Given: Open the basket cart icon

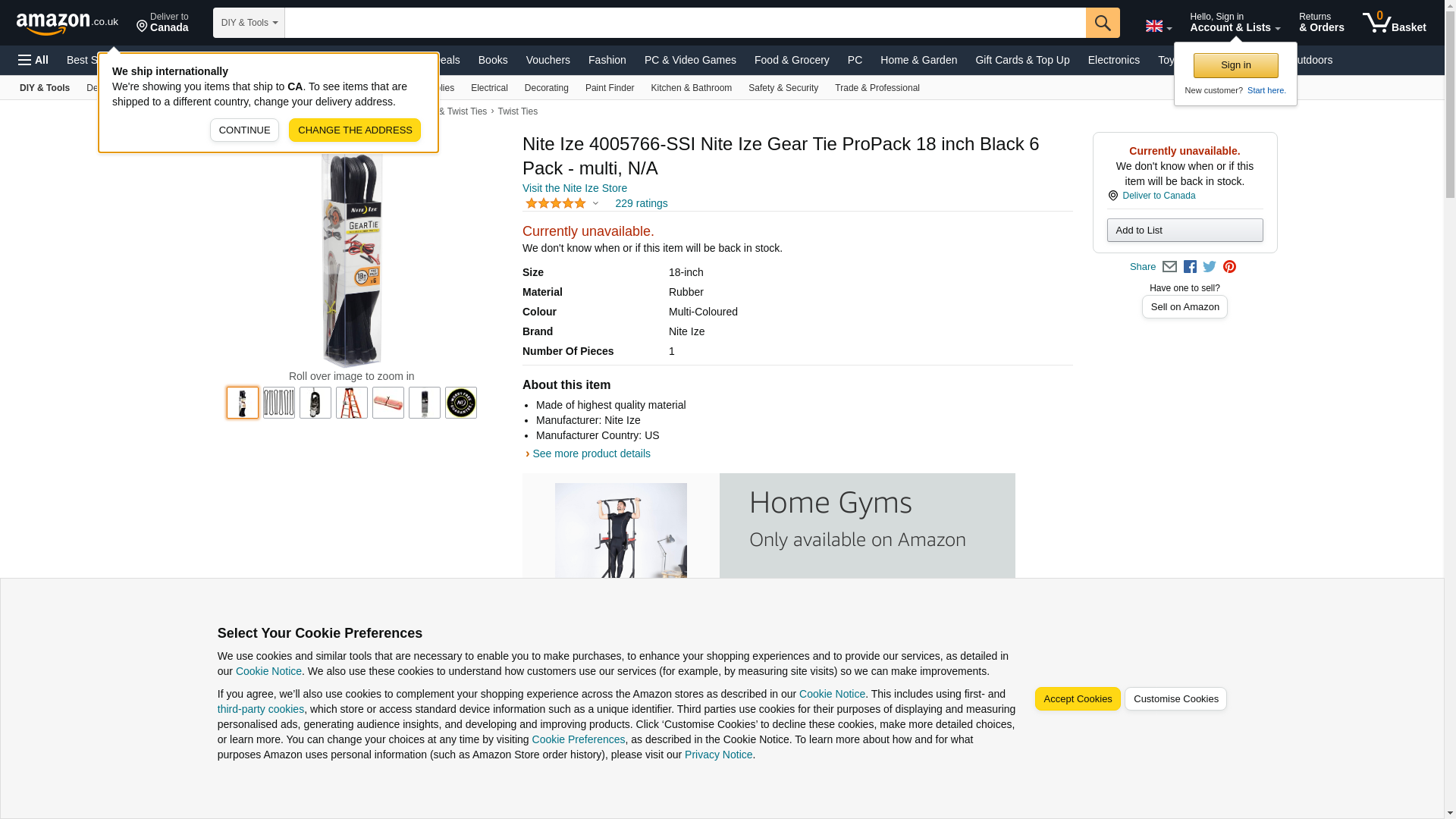Looking at the screenshot, I should (1394, 23).
